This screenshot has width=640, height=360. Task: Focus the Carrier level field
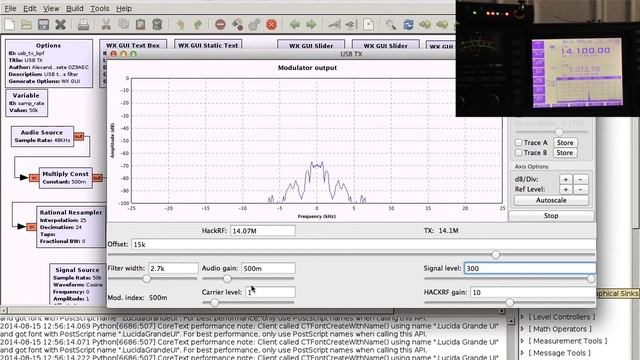pyautogui.click(x=270, y=292)
